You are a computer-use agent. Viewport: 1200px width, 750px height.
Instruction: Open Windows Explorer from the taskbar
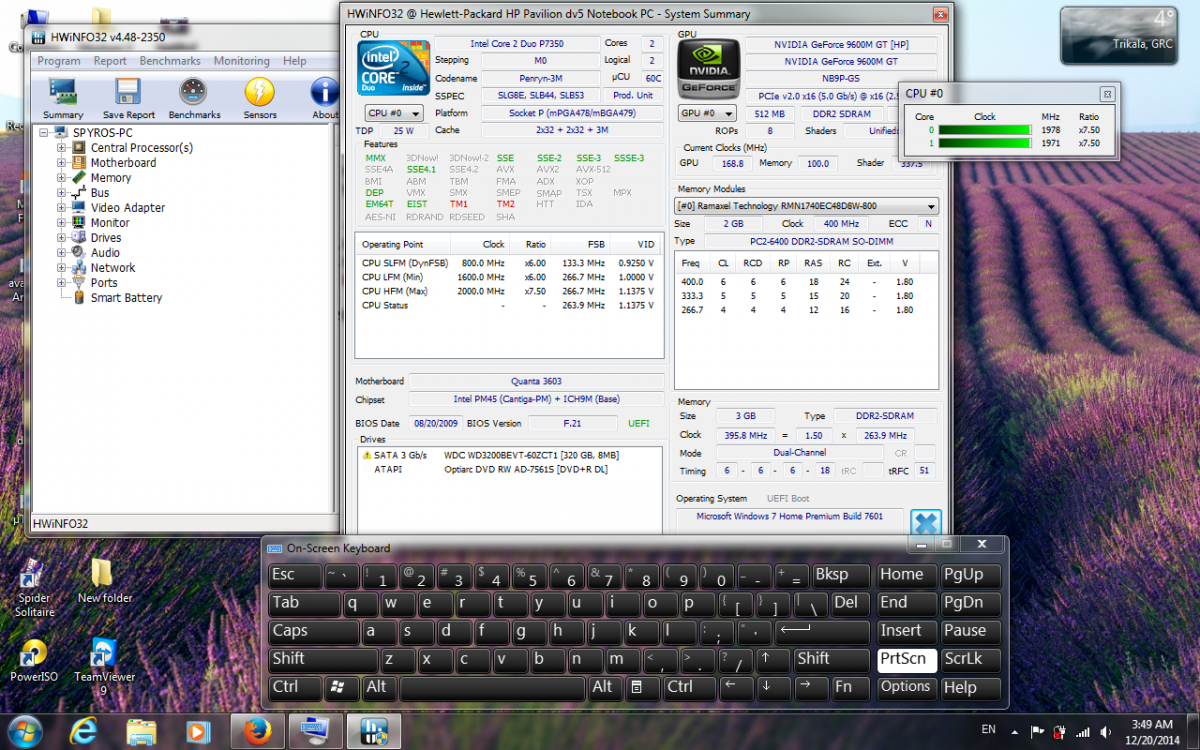pyautogui.click(x=140, y=732)
